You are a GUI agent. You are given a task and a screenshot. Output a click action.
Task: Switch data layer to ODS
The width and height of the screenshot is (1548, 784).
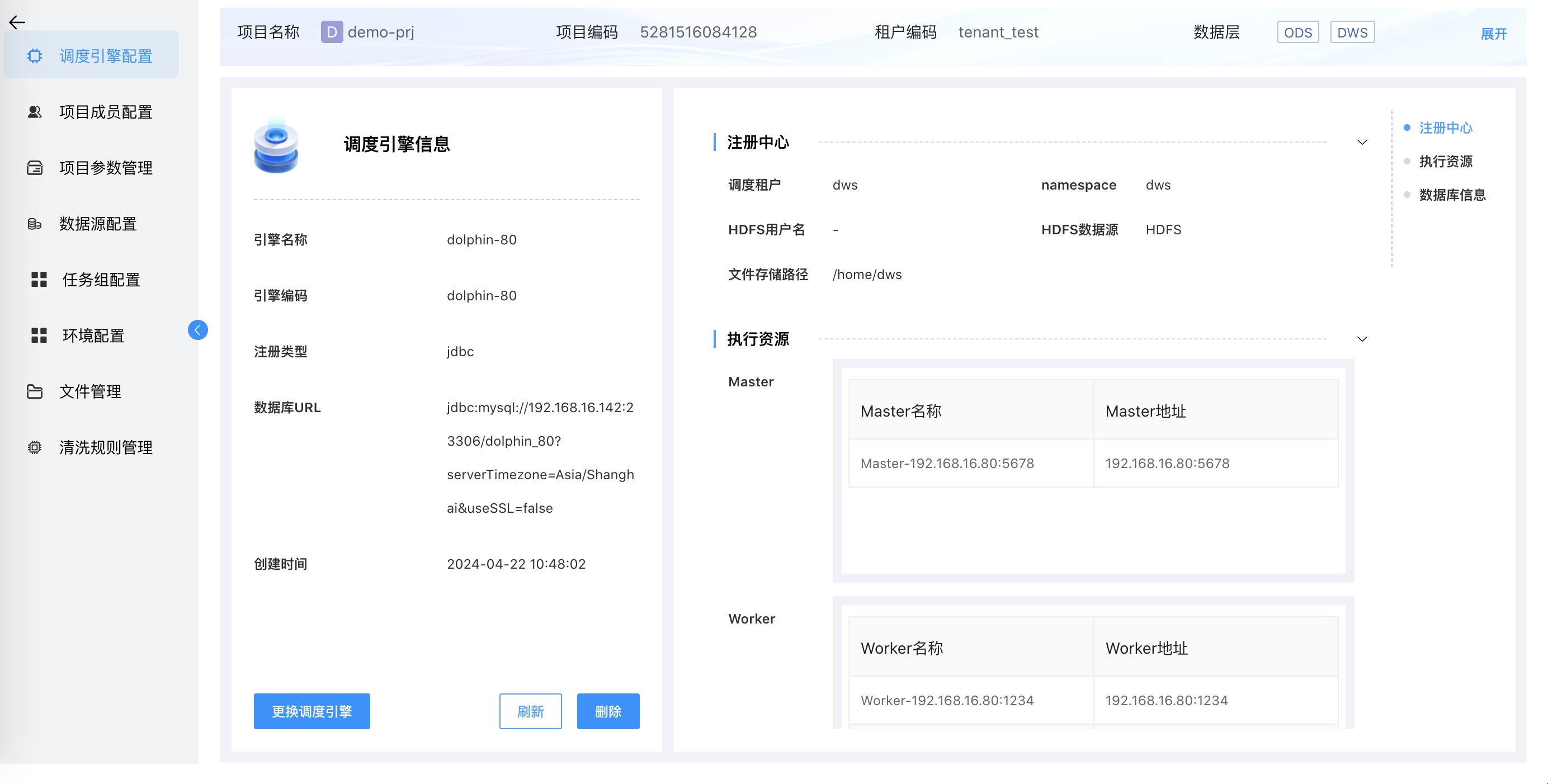(x=1298, y=32)
